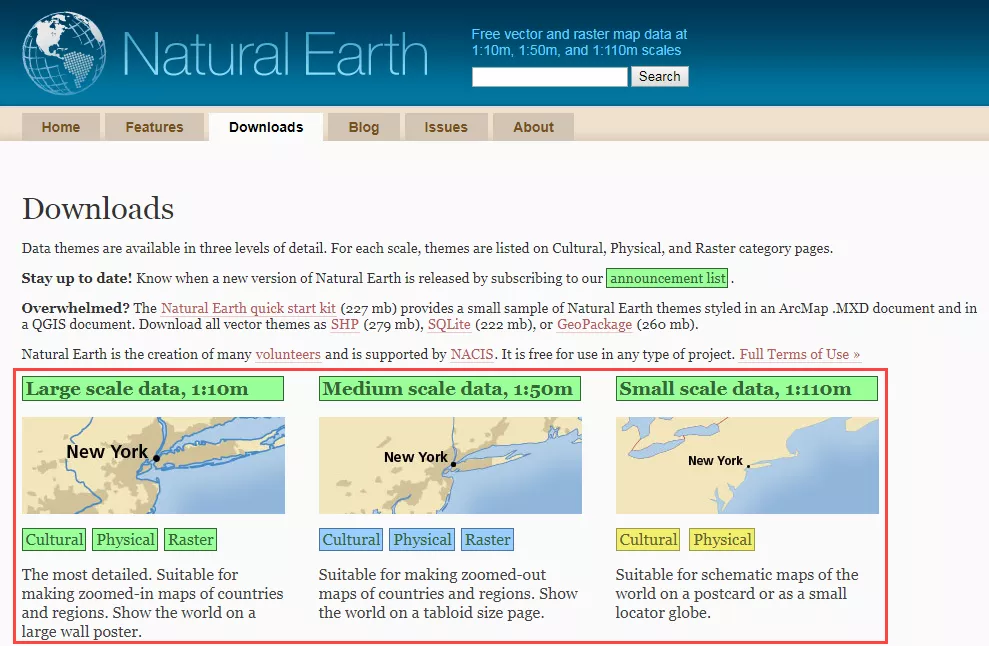Go to the Blog tab
This screenshot has height=646, width=989.
click(364, 127)
